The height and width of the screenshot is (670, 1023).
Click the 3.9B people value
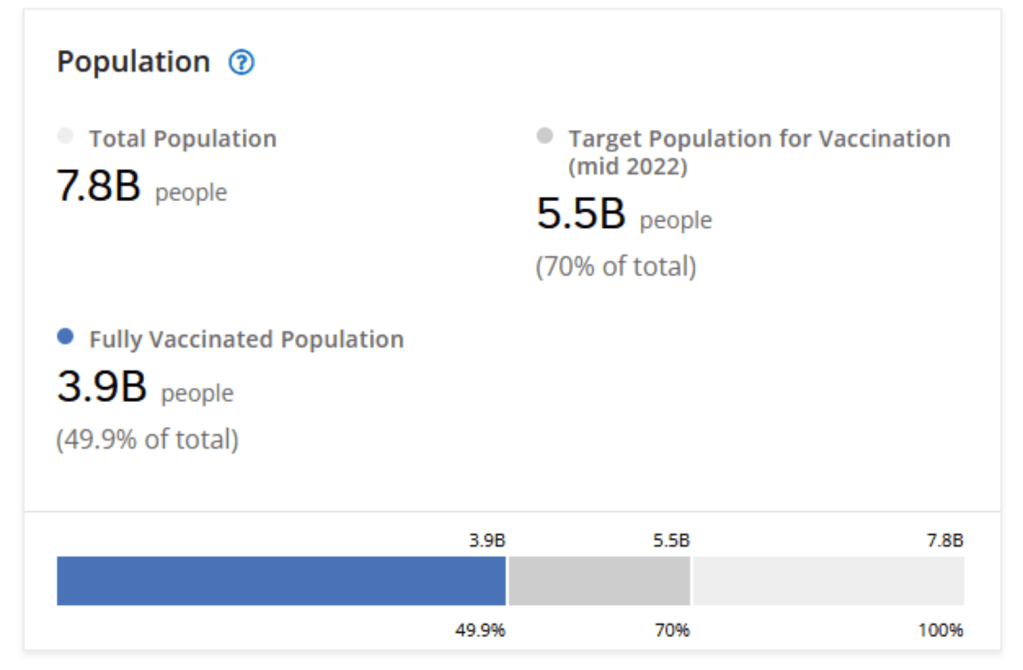pyautogui.click(x=144, y=389)
